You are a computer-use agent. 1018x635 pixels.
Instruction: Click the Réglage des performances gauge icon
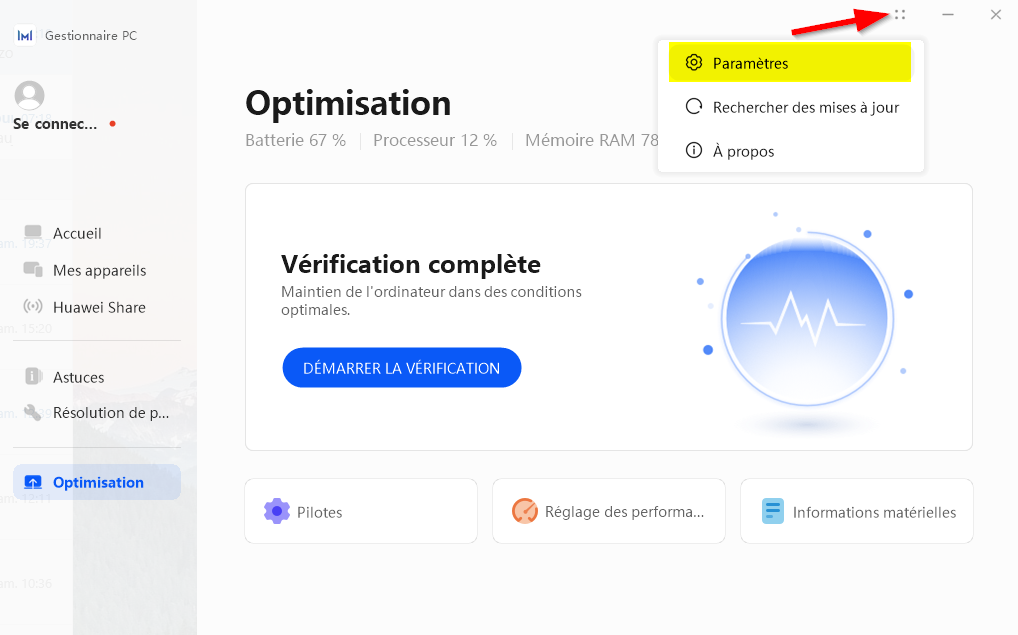point(525,511)
